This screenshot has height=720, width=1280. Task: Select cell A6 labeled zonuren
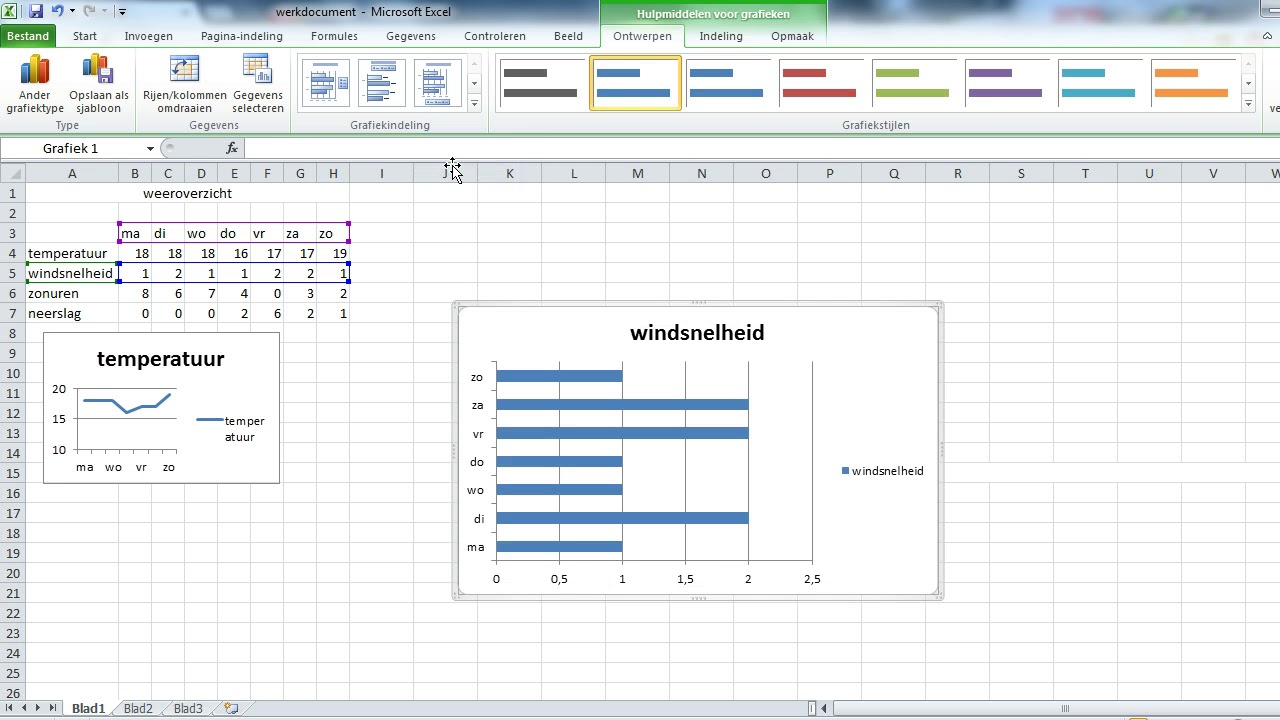[72, 293]
